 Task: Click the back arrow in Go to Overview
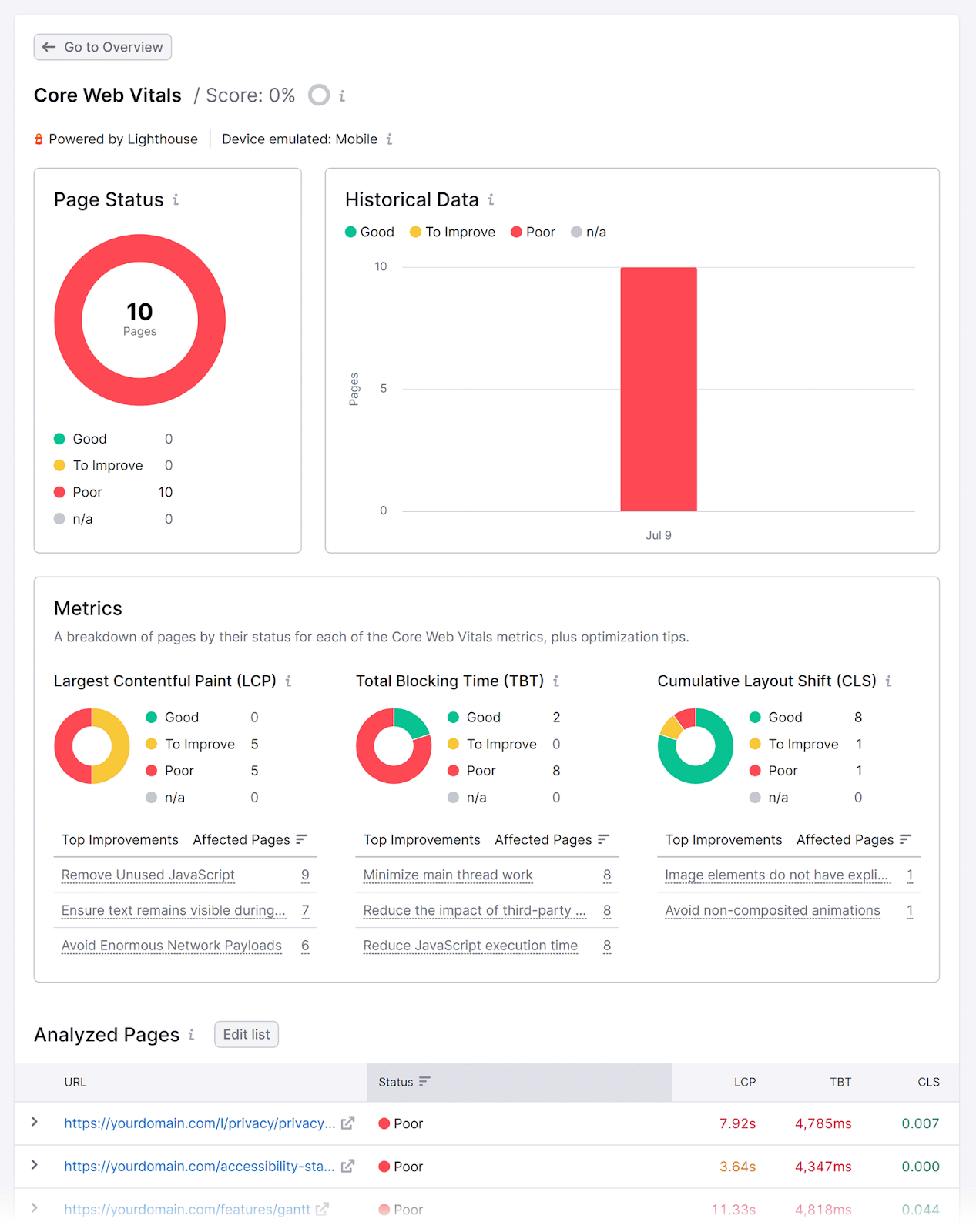pyautogui.click(x=49, y=47)
